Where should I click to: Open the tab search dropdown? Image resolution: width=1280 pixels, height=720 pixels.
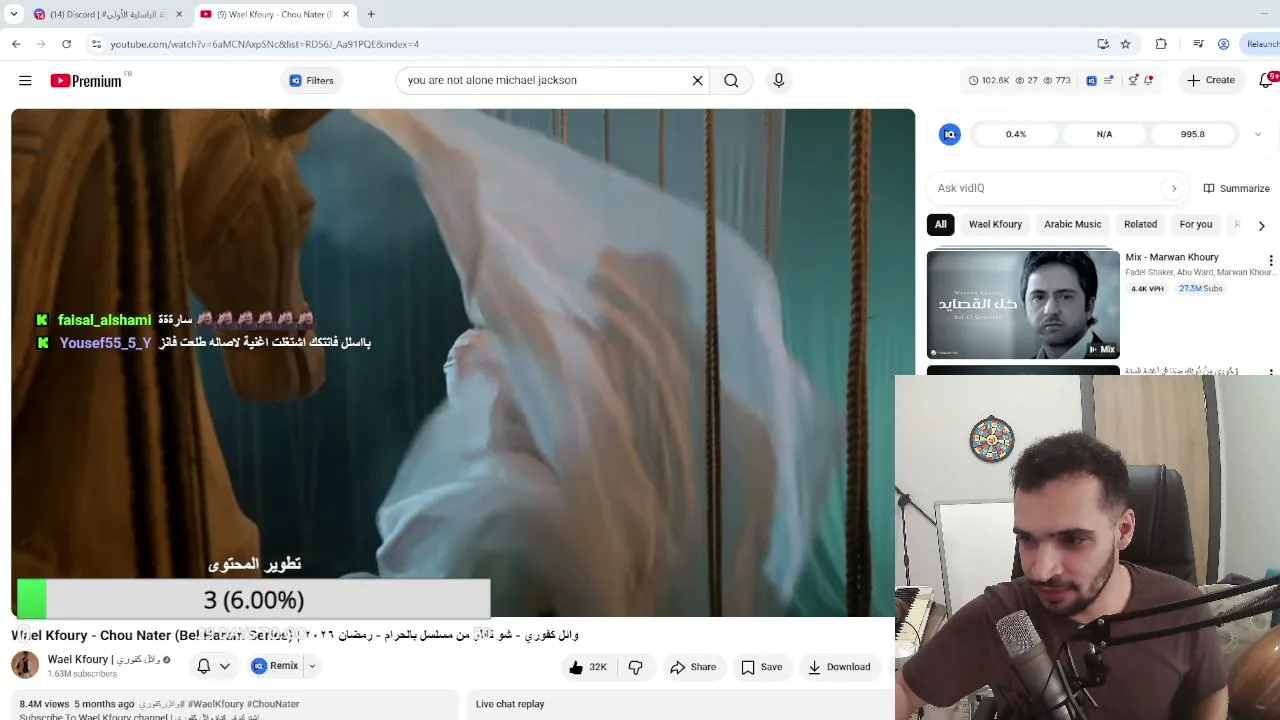pyautogui.click(x=14, y=14)
